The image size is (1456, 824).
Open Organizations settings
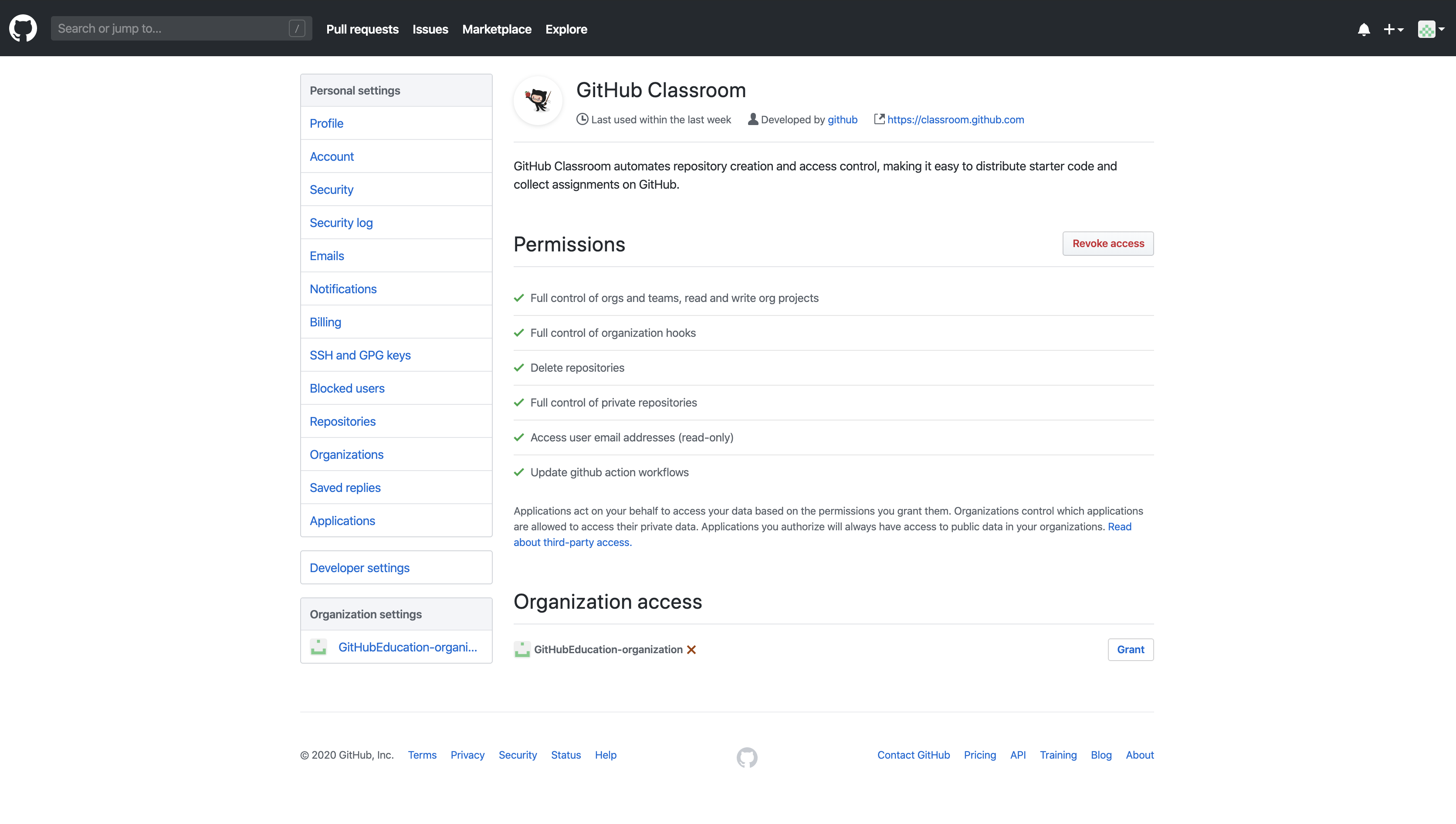[396, 454]
